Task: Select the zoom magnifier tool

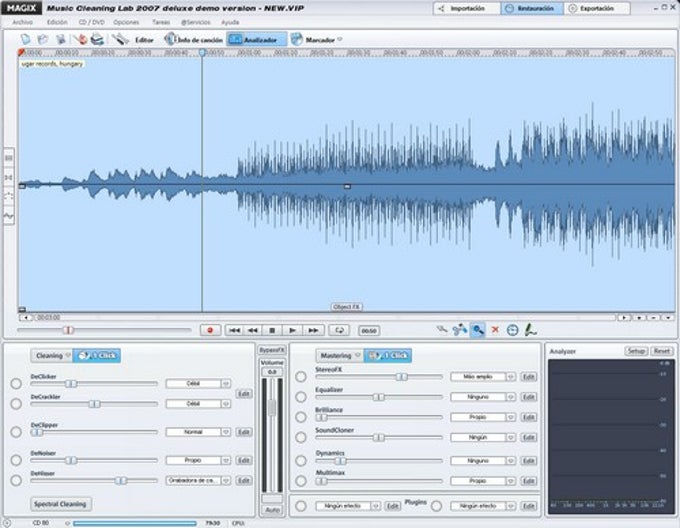Action: pos(477,330)
